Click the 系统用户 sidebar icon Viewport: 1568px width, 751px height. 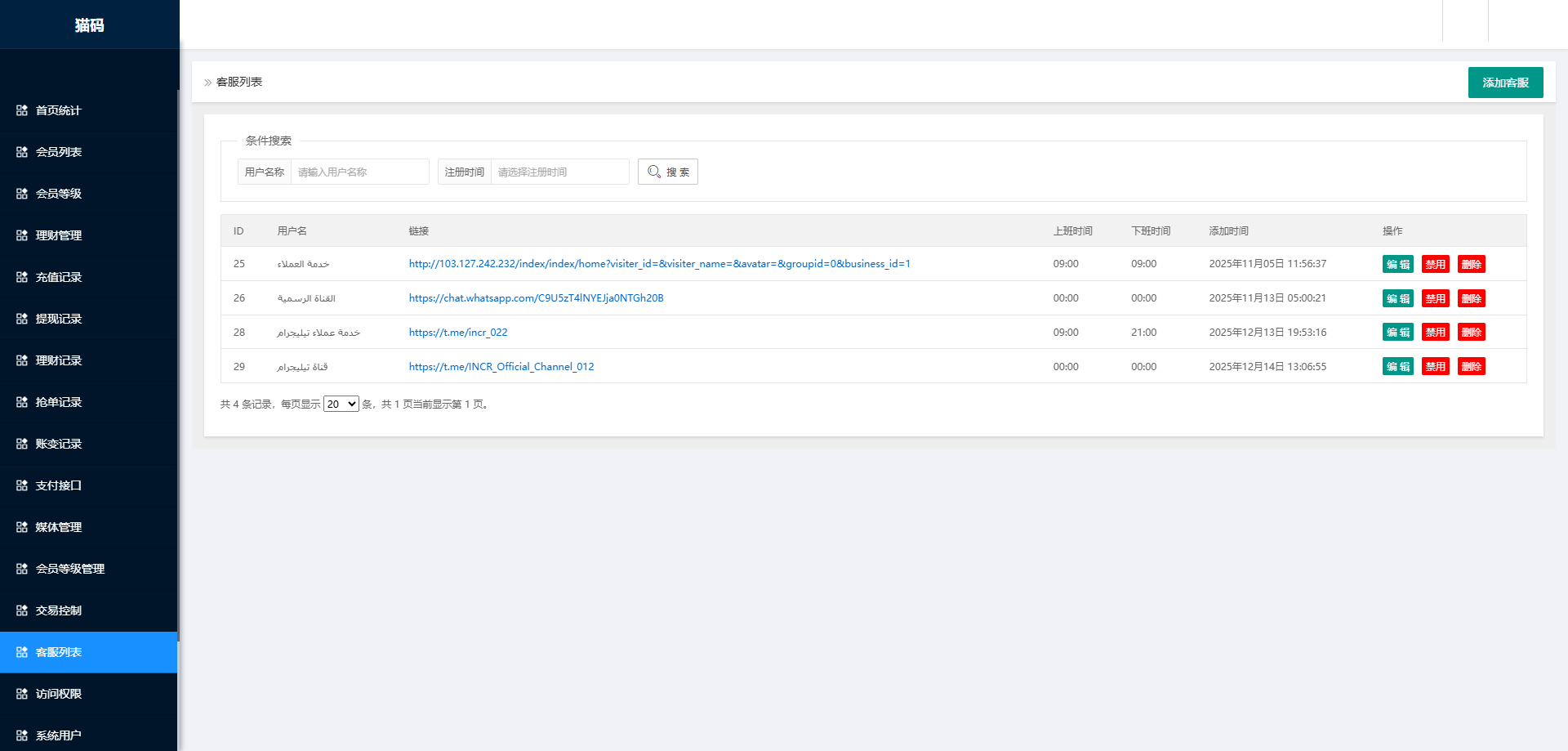click(x=22, y=735)
